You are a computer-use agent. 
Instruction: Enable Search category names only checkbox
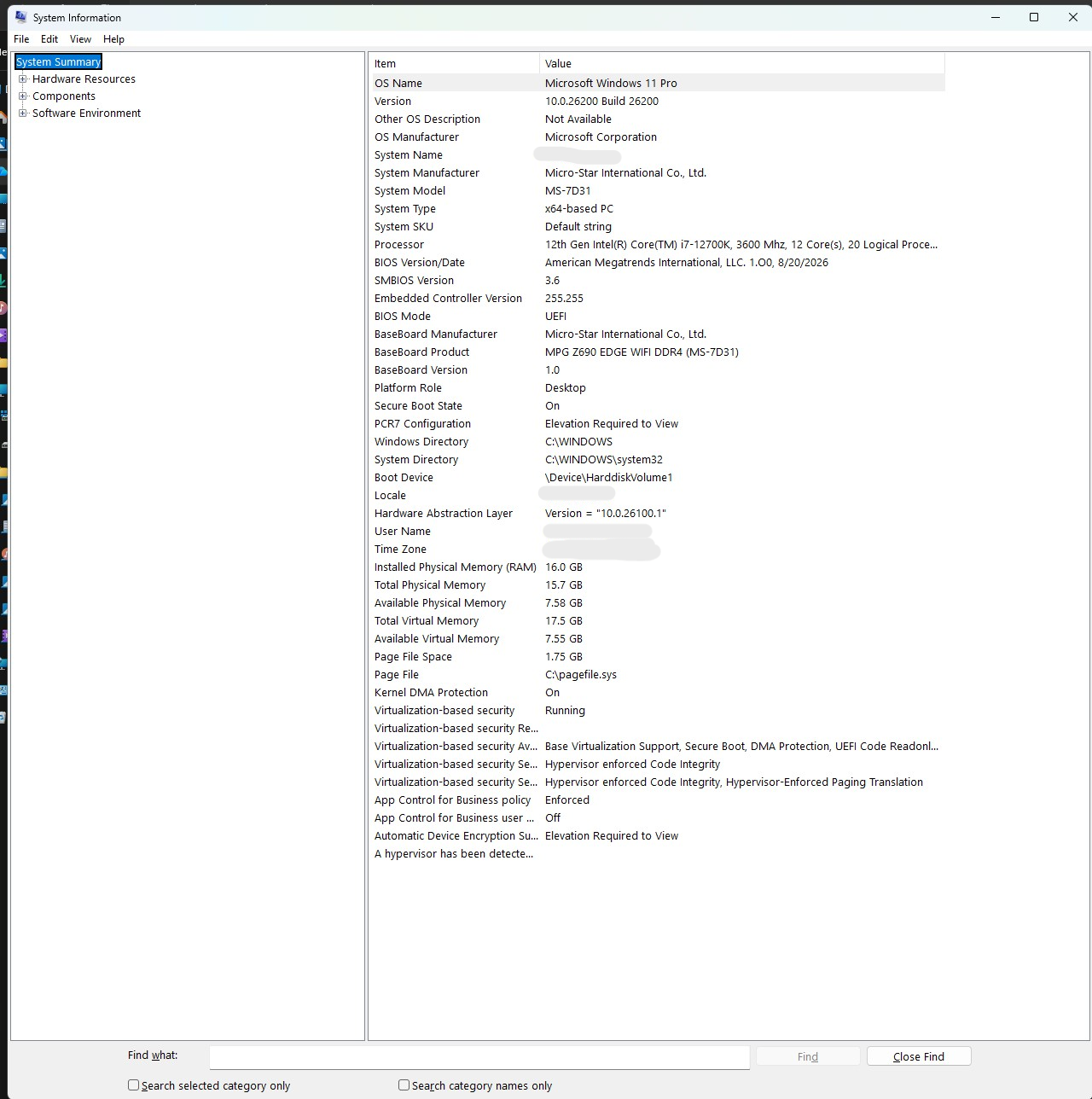coord(404,1085)
